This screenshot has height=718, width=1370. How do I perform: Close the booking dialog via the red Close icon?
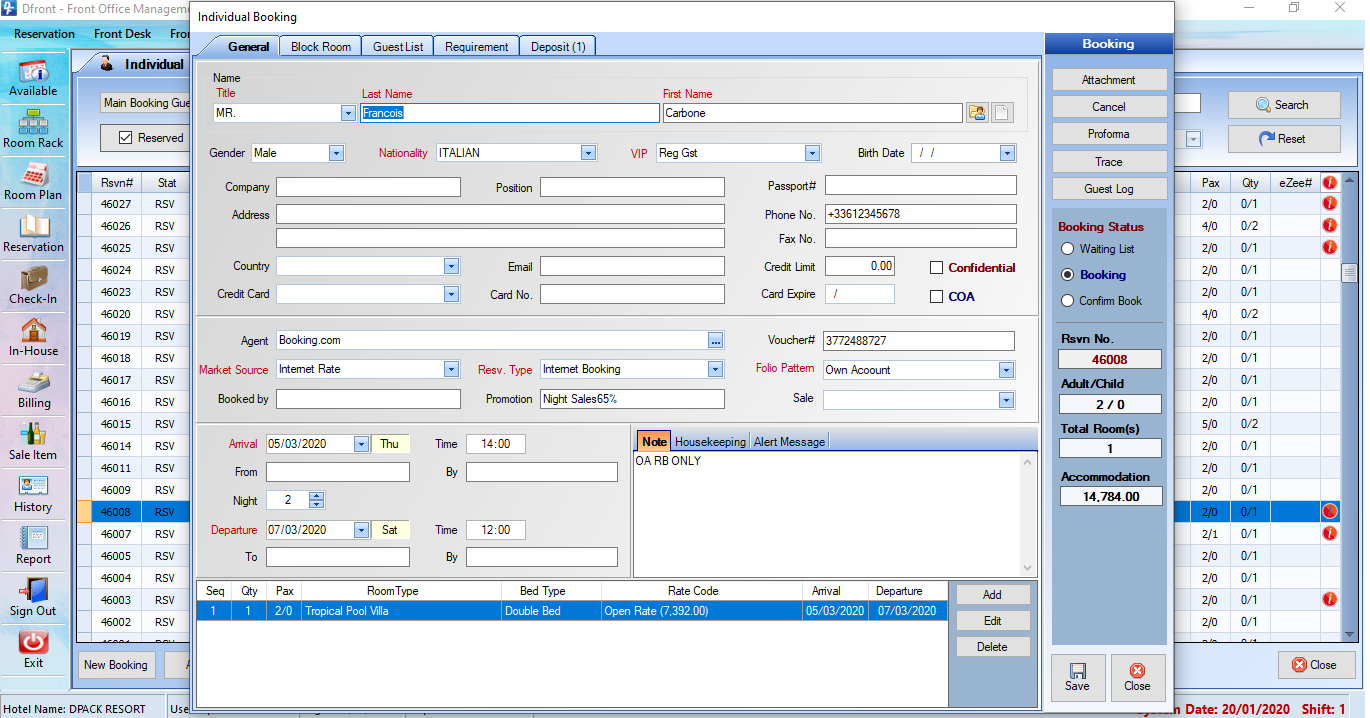click(x=1137, y=678)
